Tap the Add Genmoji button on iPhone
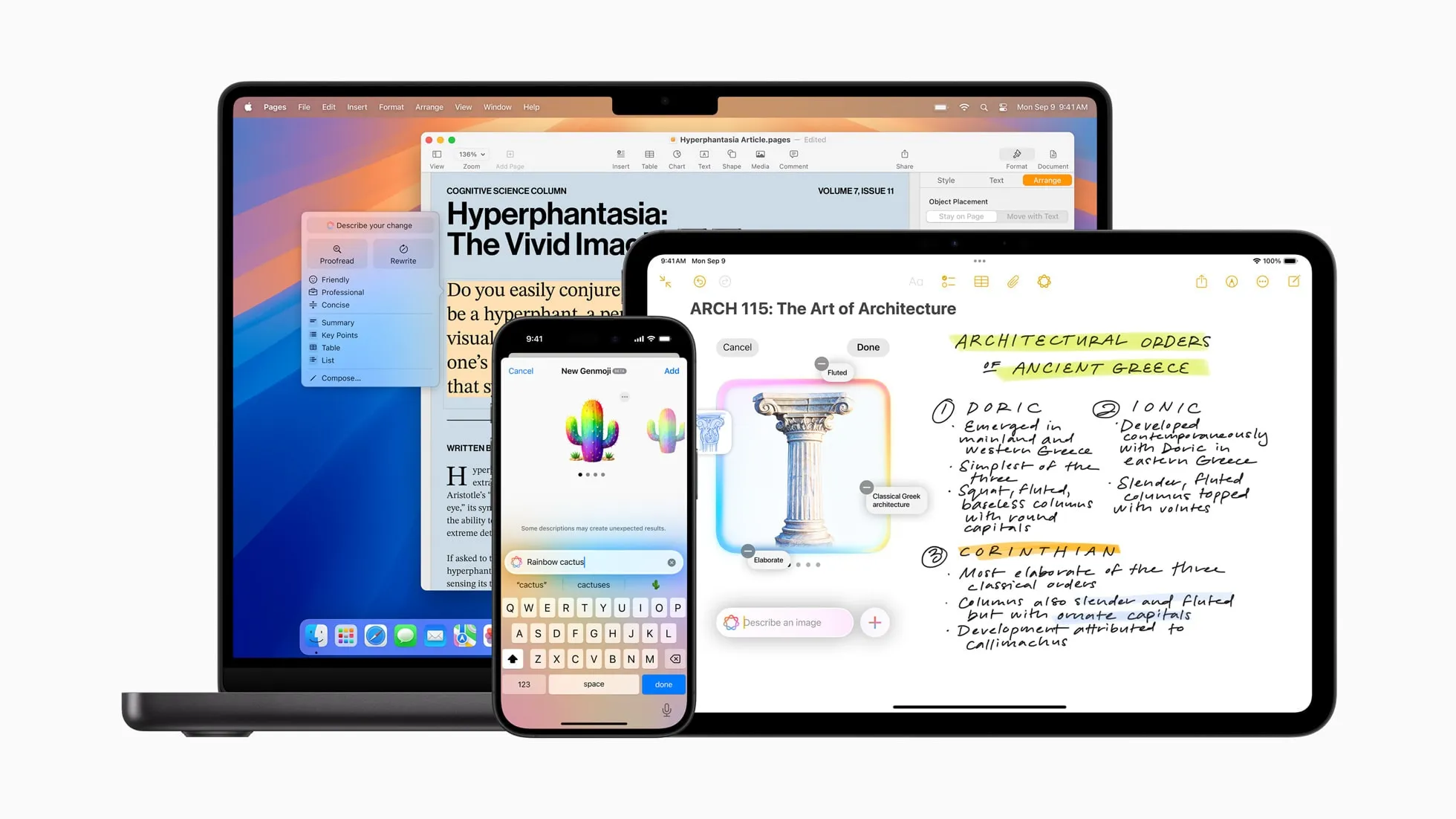Screen dimensions: 1456x819 tap(671, 370)
